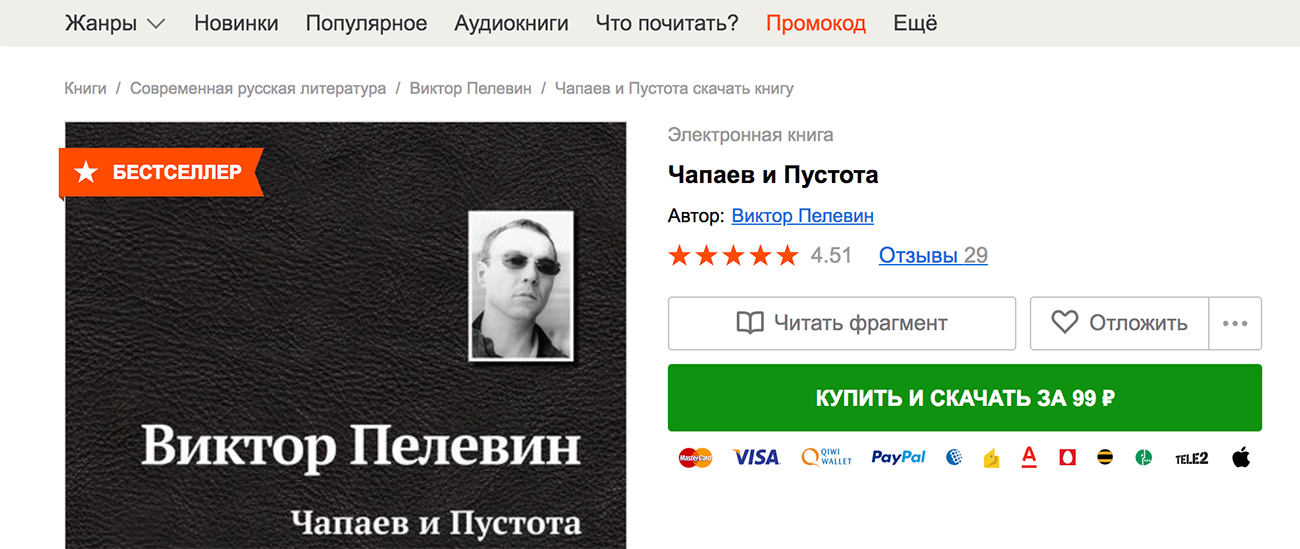This screenshot has width=1300, height=549.
Task: Pick QIWI Wallet payment option
Action: pyautogui.click(x=825, y=457)
